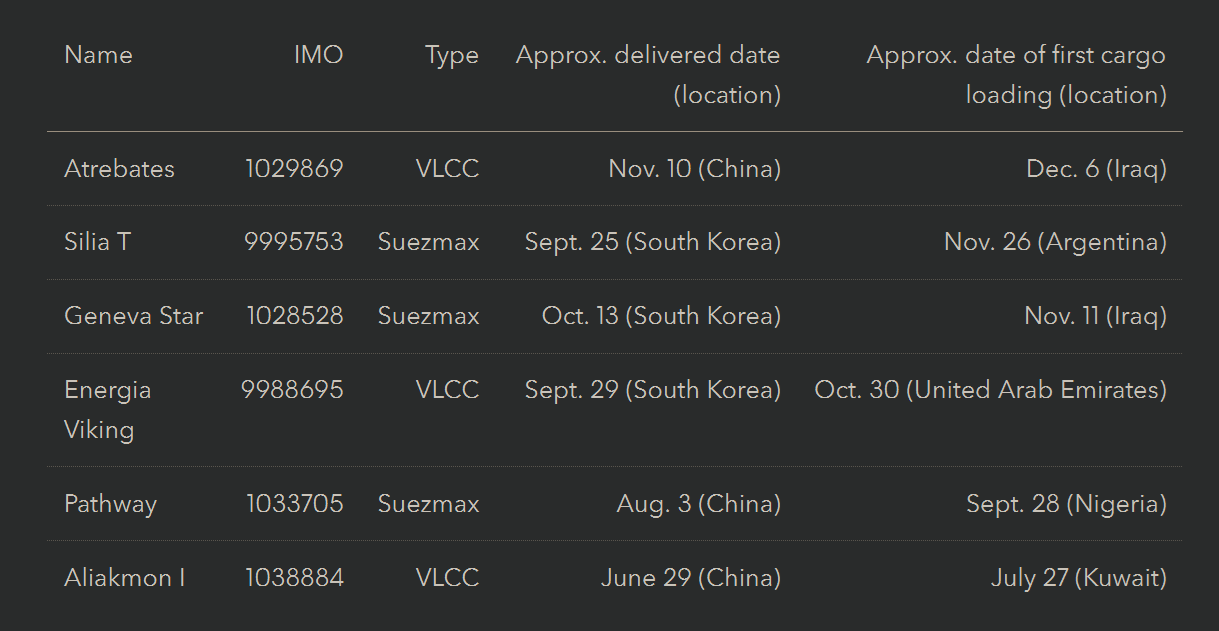This screenshot has width=1219, height=631.
Task: Click the Approx. delivered date column header
Action: tap(647, 74)
